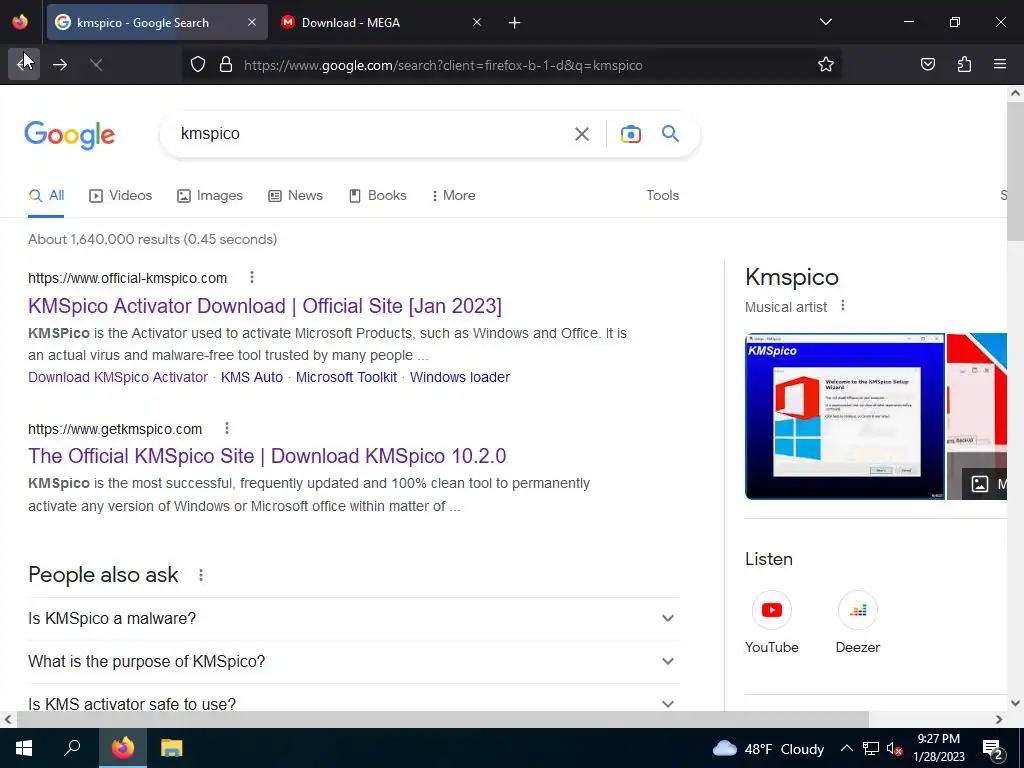Go back using the browser back arrow
The width and height of the screenshot is (1024, 768).
(24, 64)
